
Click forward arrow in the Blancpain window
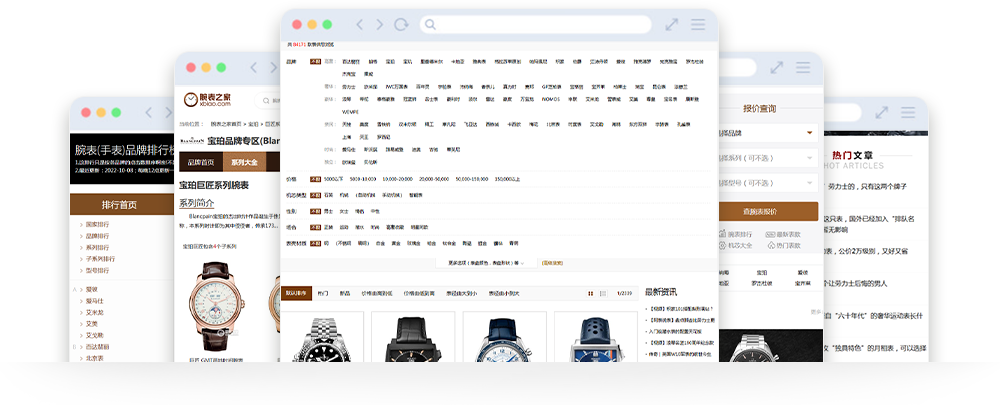click(273, 67)
